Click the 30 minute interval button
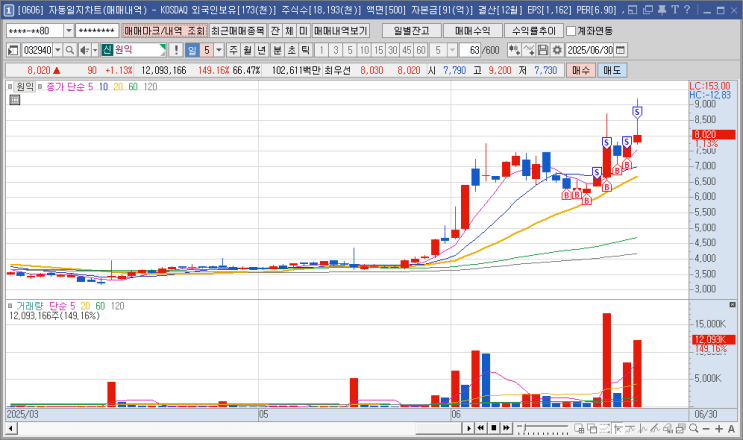Viewport: 743px width, 440px height. click(392, 50)
